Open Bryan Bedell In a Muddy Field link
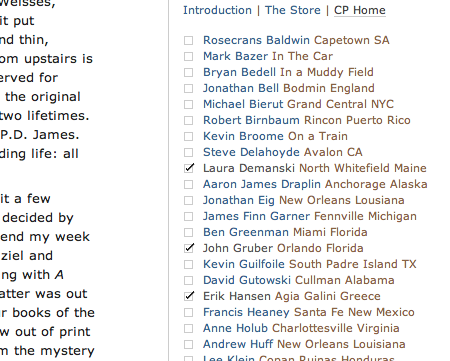This screenshot has width=450, height=361. tap(288, 72)
